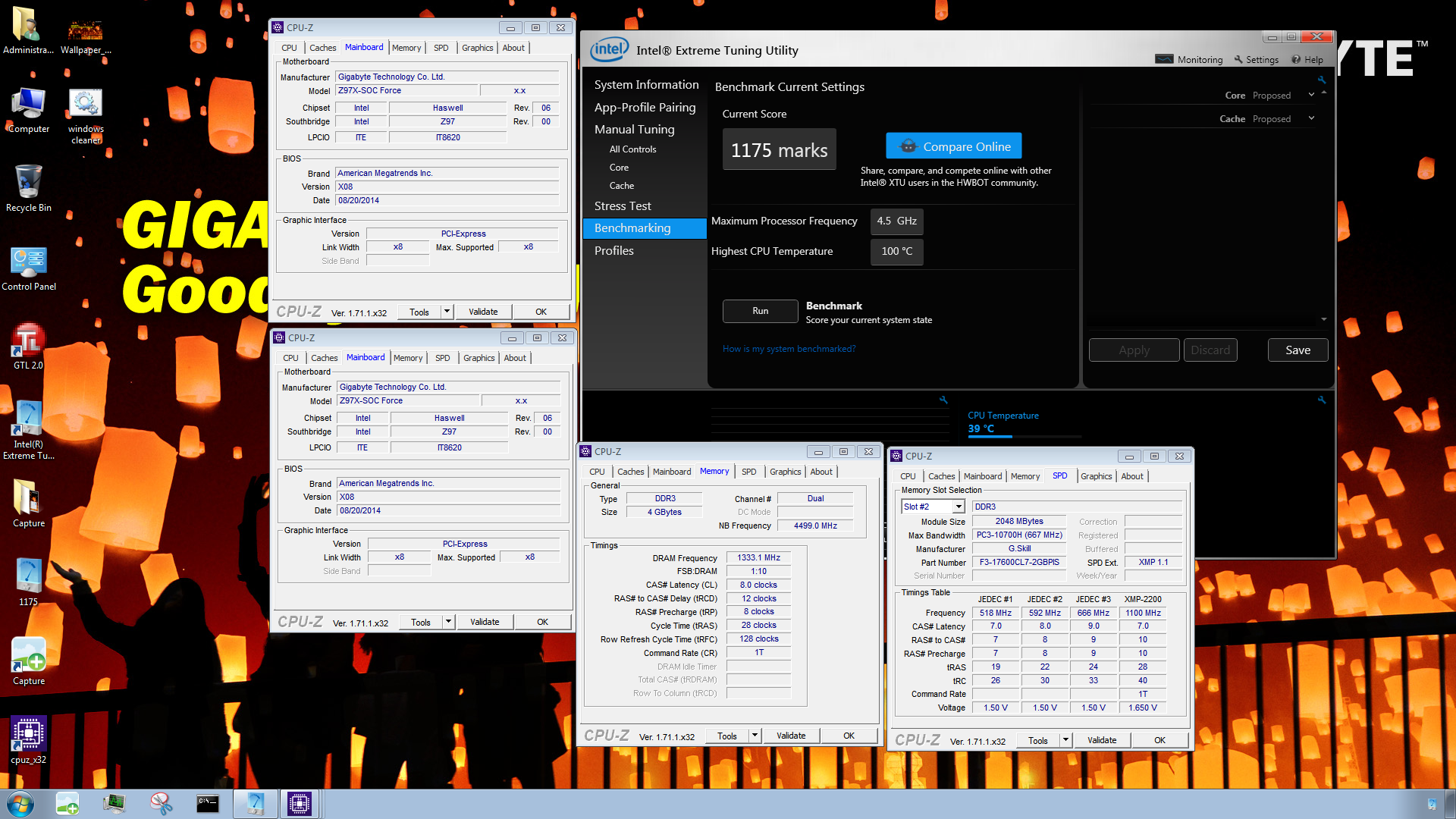This screenshot has width=1456, height=819.
Task: Open Tools dropdown arrow in second Mainboard CPU-Z
Action: [449, 622]
